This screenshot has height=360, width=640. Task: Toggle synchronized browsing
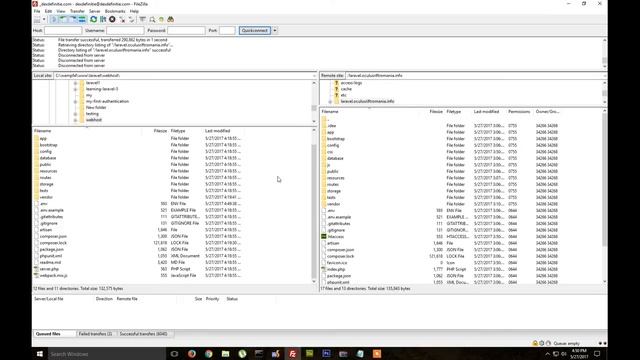[x=162, y=20]
